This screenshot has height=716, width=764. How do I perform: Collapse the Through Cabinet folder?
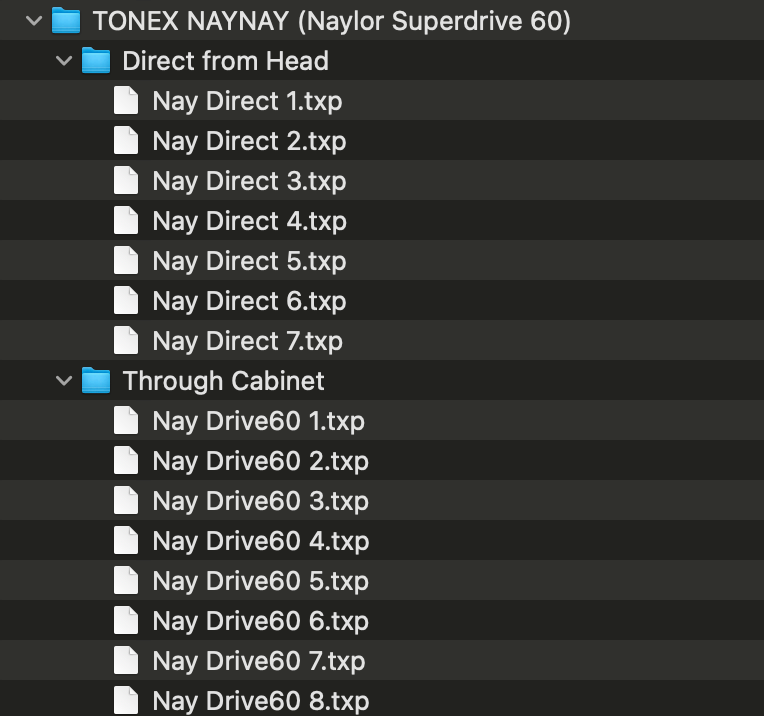coord(65,381)
